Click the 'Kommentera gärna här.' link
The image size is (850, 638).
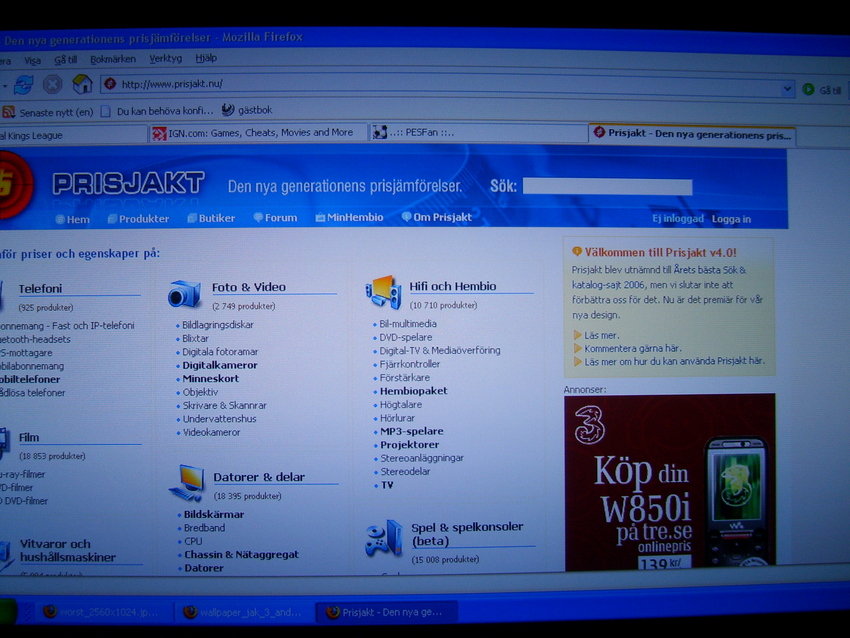click(x=633, y=349)
